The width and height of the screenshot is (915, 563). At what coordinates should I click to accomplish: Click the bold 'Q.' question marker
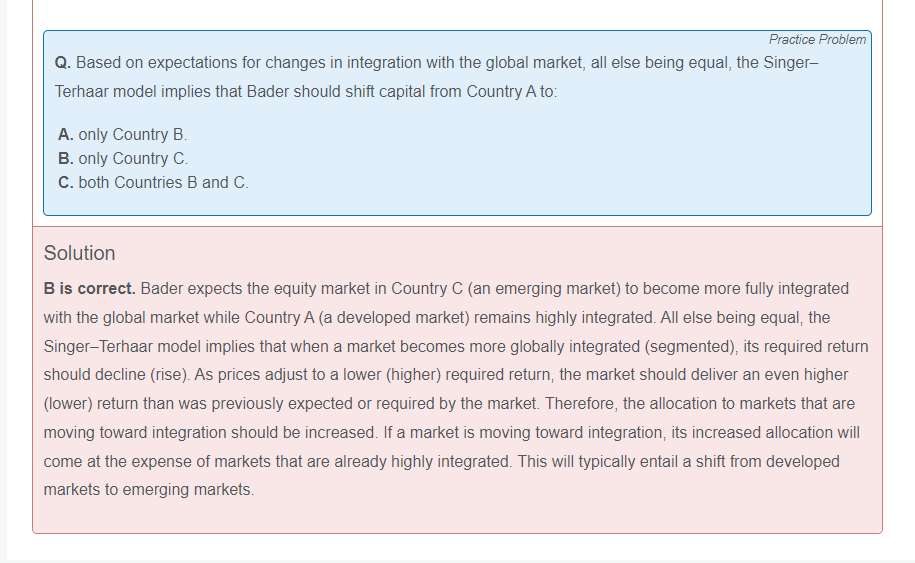(63, 62)
